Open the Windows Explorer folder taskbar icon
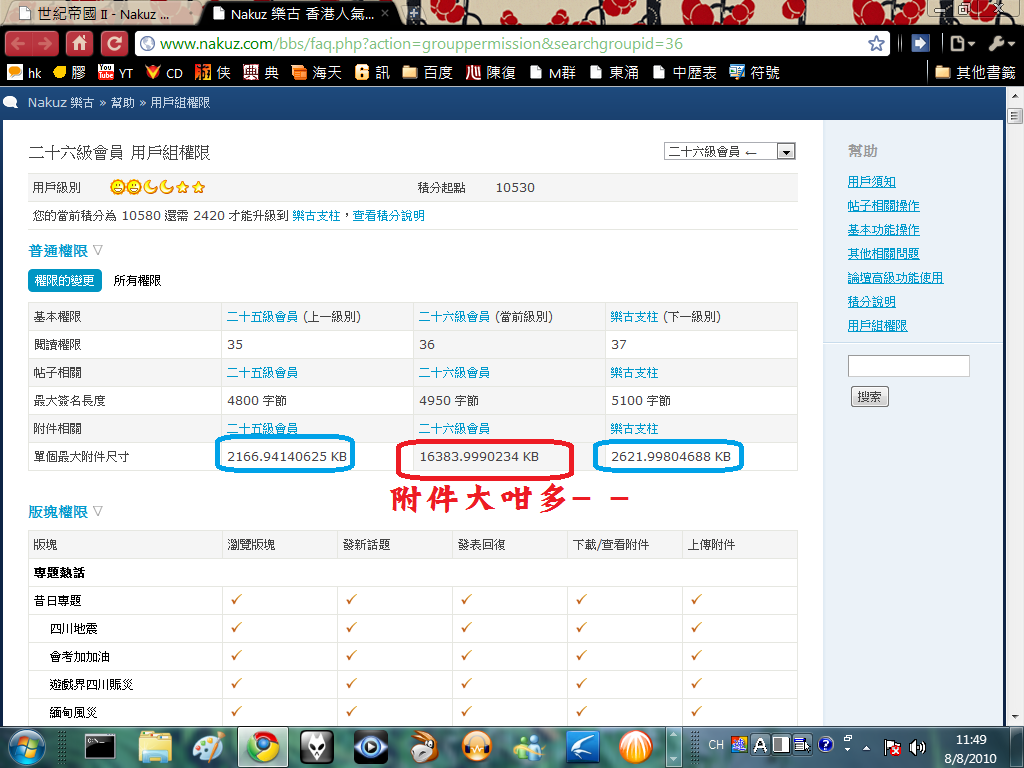Image resolution: width=1024 pixels, height=768 pixels. pyautogui.click(x=155, y=746)
